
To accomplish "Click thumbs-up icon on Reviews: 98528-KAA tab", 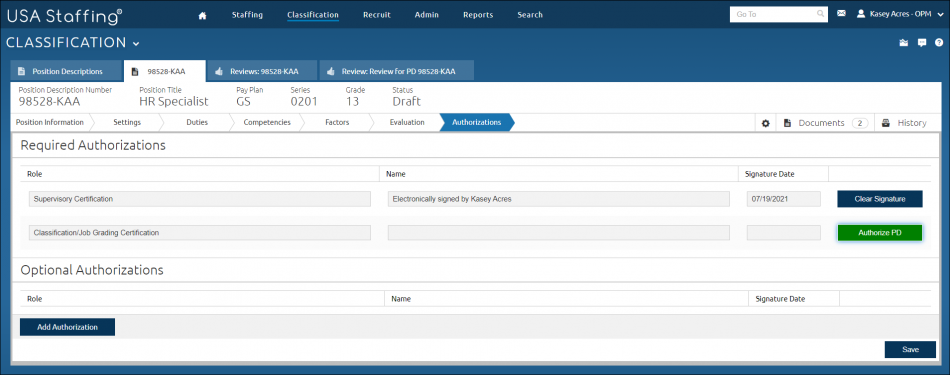I will pyautogui.click(x=218, y=71).
